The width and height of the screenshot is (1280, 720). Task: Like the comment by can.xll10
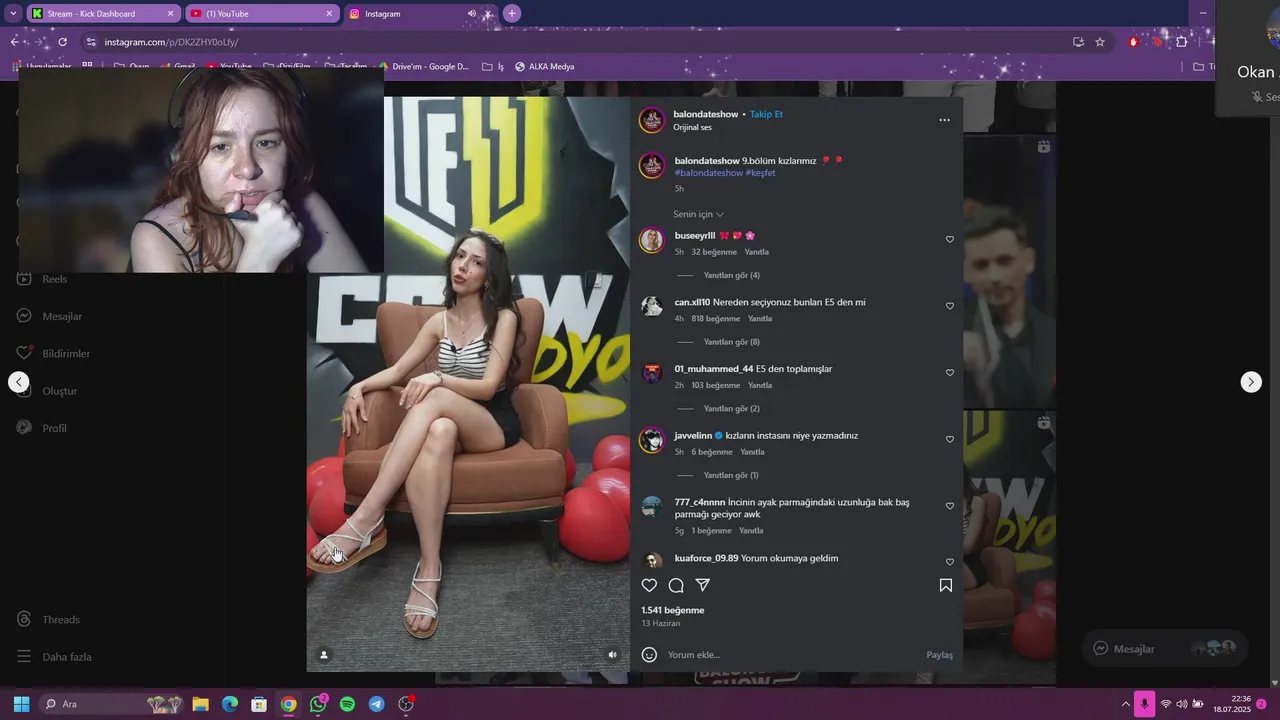tap(950, 306)
